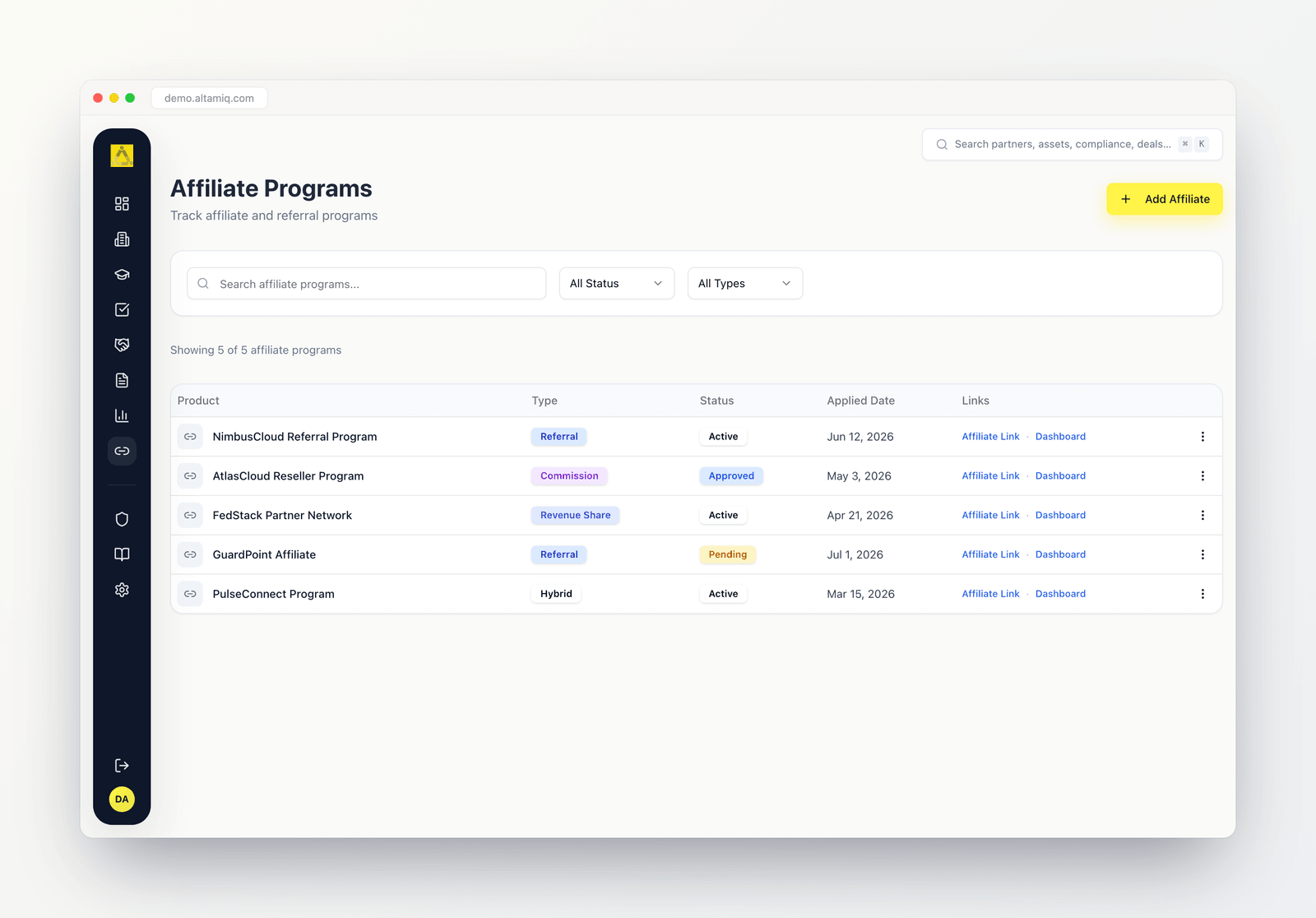Open the shield compliance icon in sidebar

pyautogui.click(x=122, y=519)
